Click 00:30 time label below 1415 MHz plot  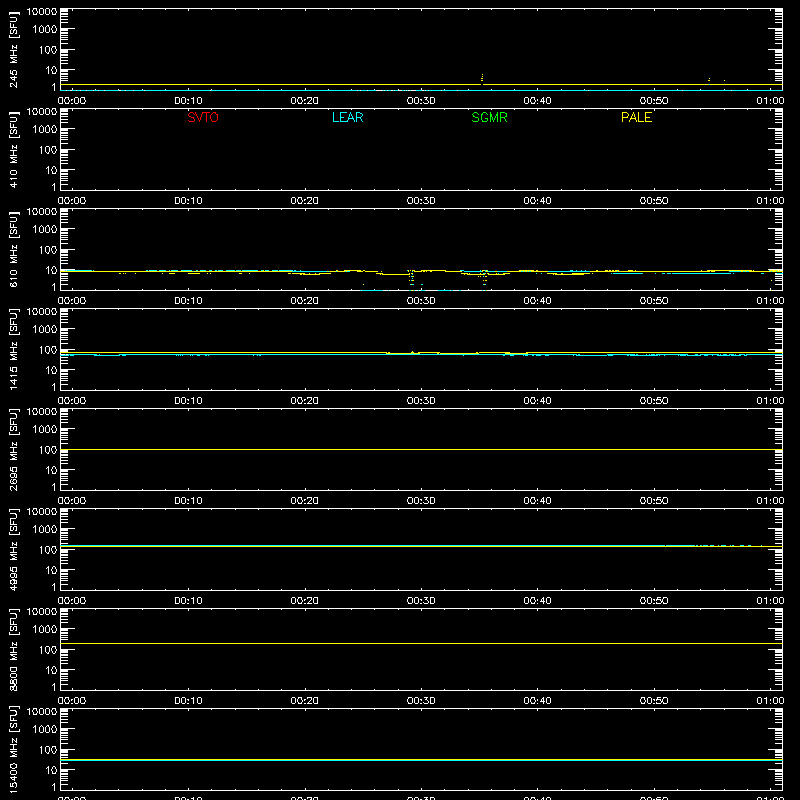click(421, 401)
